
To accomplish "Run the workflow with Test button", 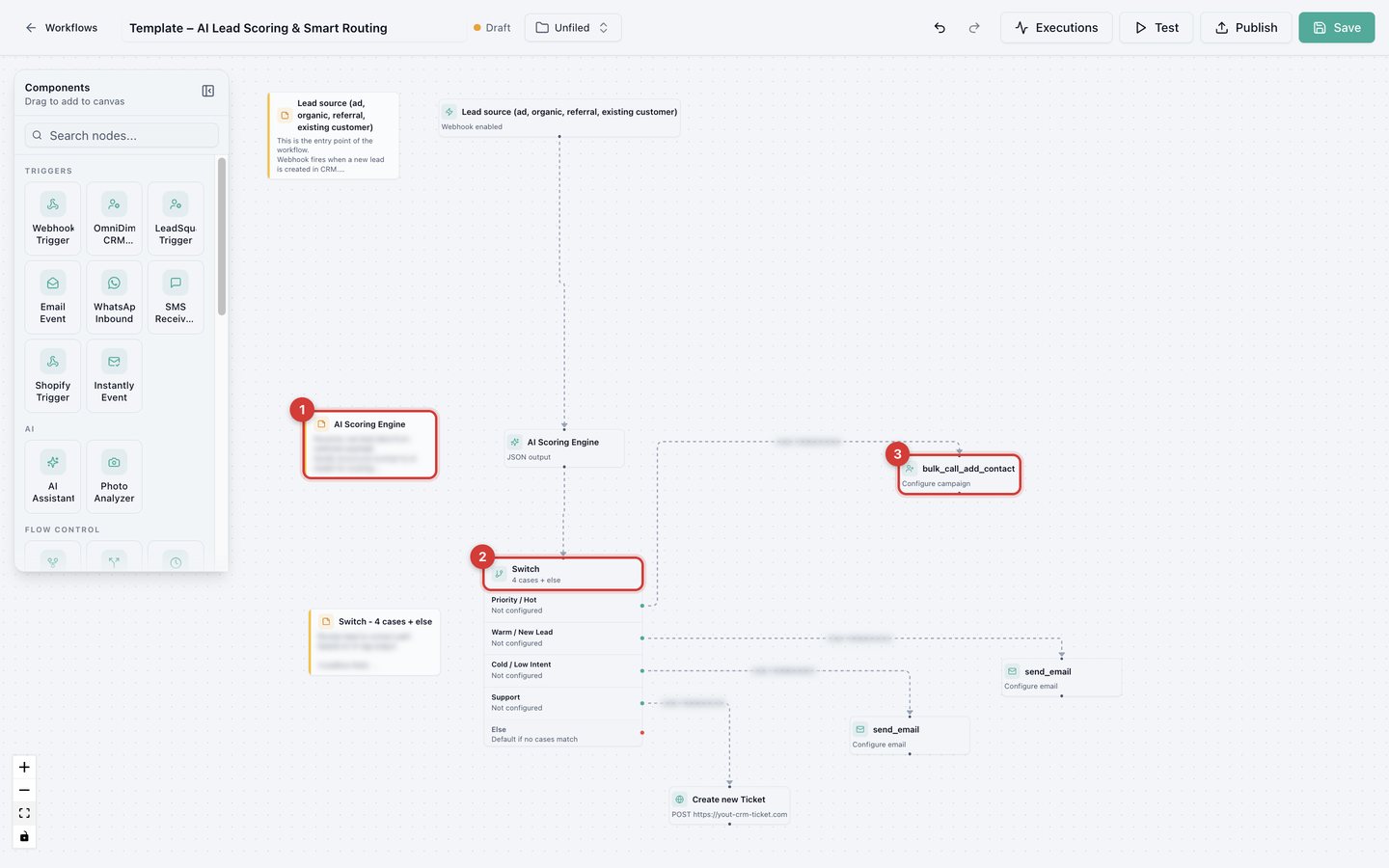I will pyautogui.click(x=1157, y=28).
